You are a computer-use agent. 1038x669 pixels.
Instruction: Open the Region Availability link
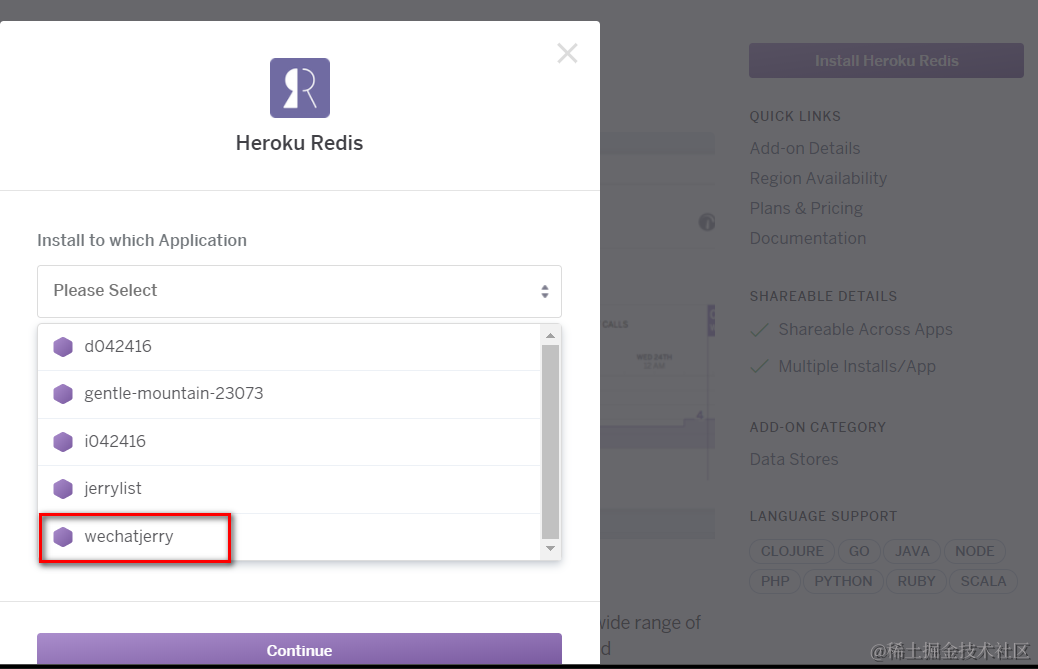coord(818,179)
